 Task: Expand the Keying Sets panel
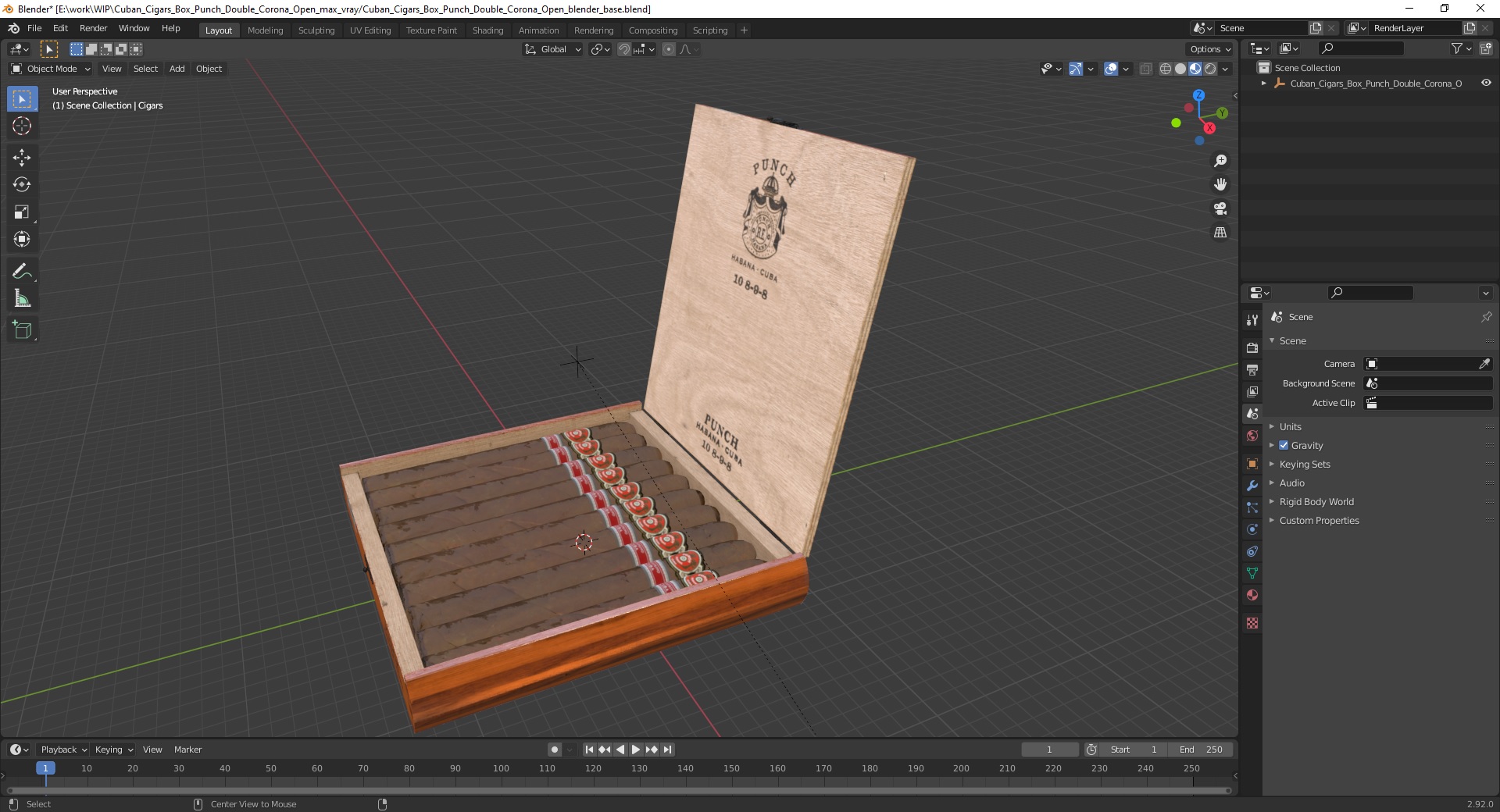click(1304, 464)
